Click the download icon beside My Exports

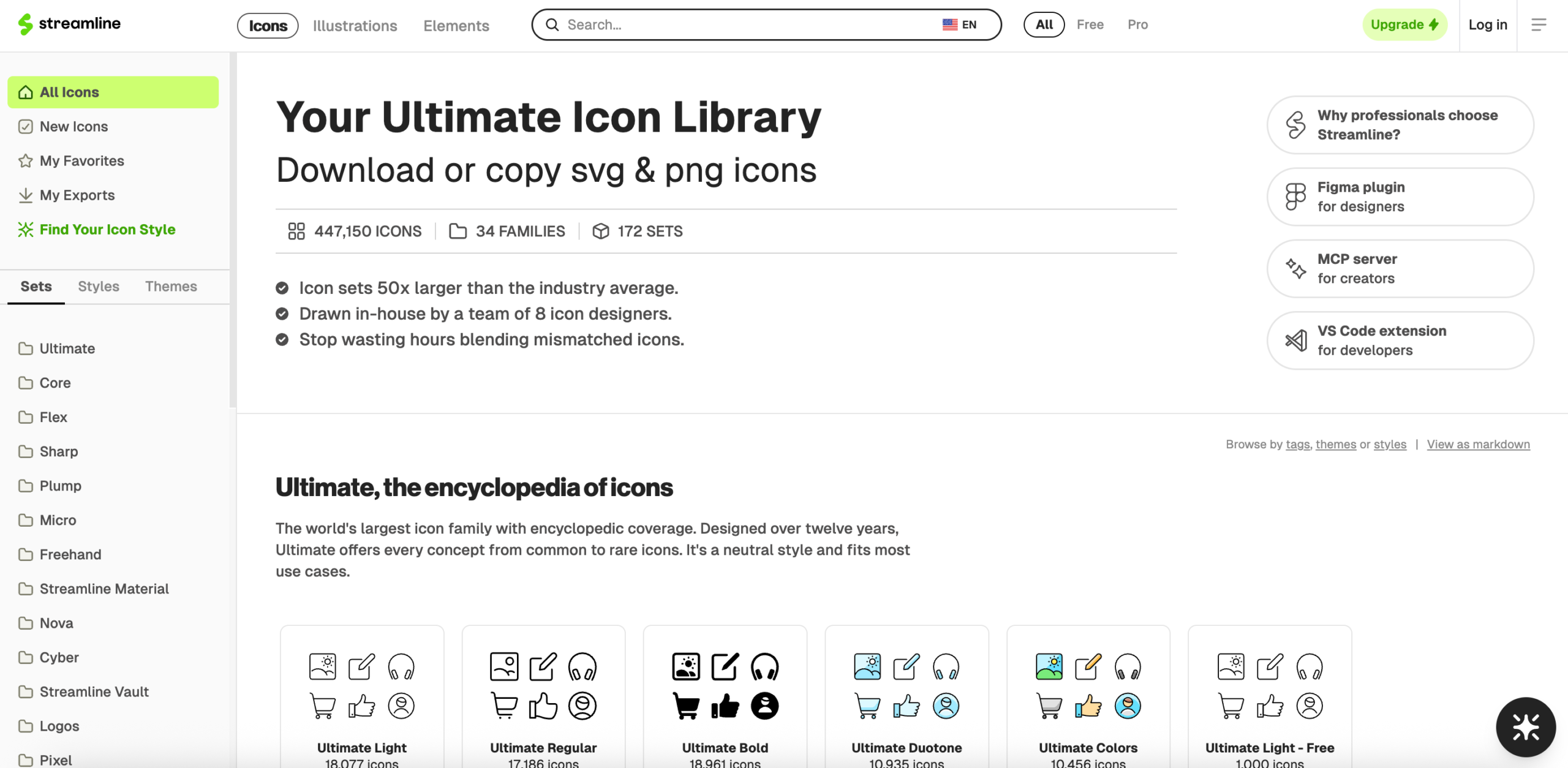pyautogui.click(x=26, y=195)
